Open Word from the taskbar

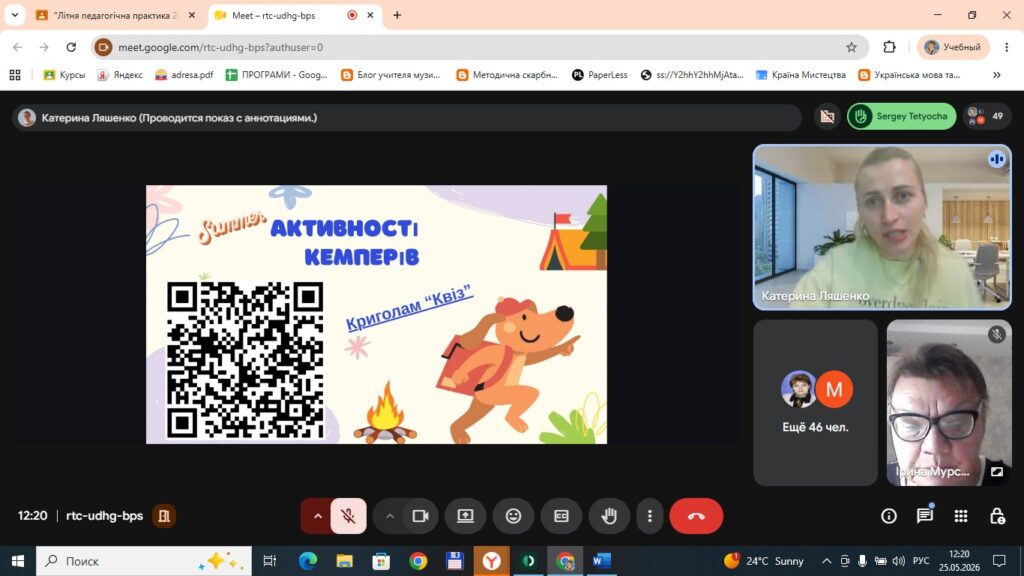pyautogui.click(x=601, y=561)
